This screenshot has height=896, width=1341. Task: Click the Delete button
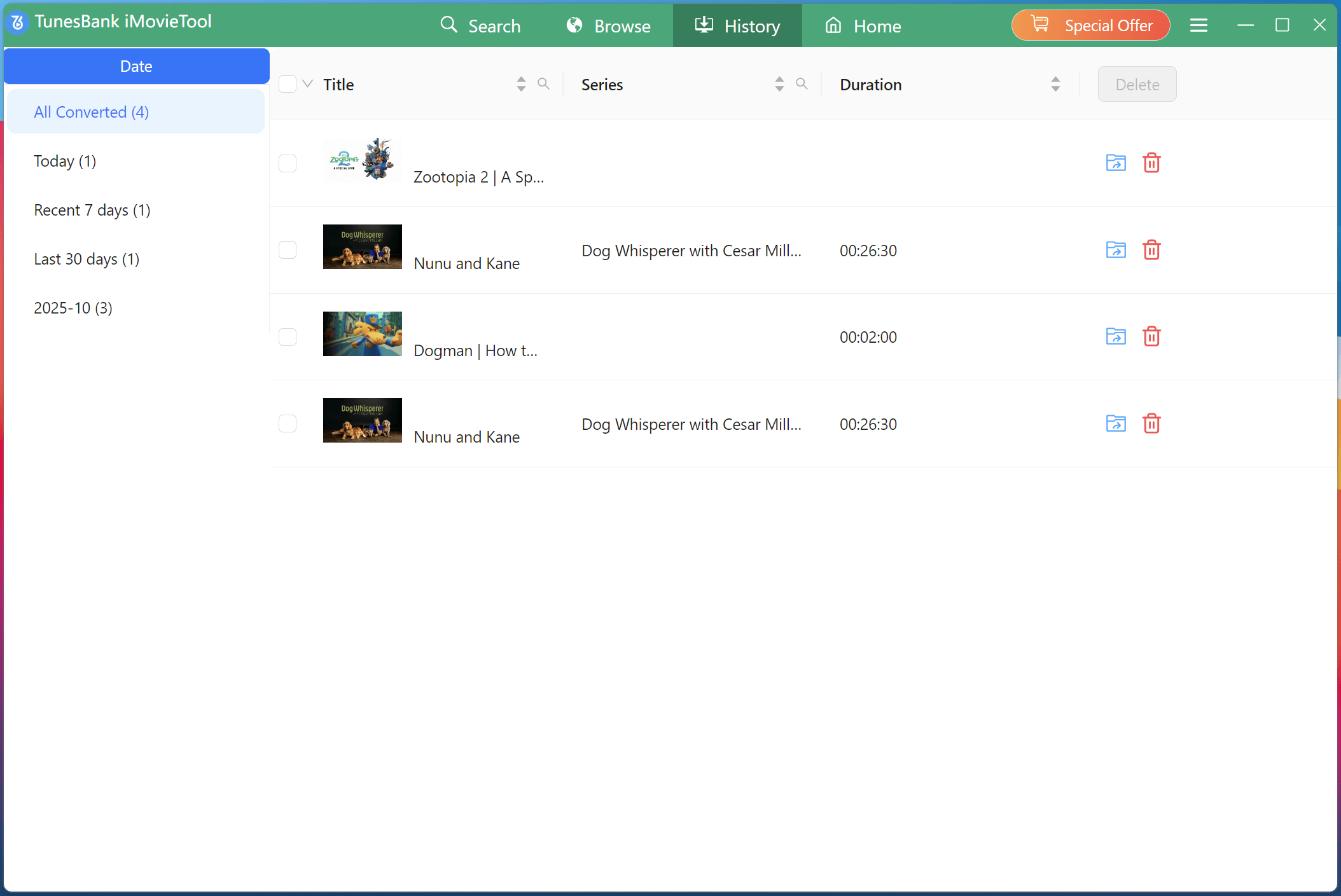1137,84
